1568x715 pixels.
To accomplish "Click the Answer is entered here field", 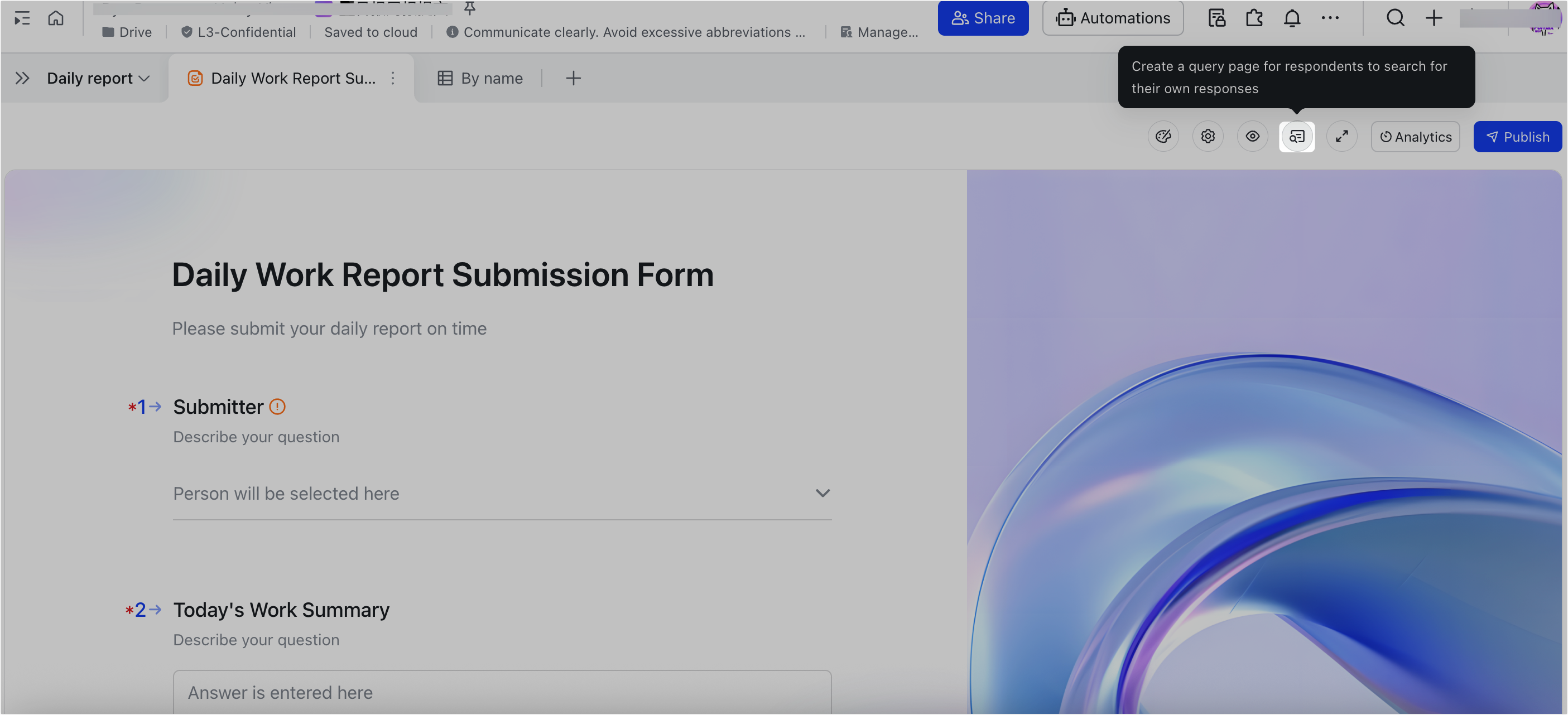I will coord(502,693).
